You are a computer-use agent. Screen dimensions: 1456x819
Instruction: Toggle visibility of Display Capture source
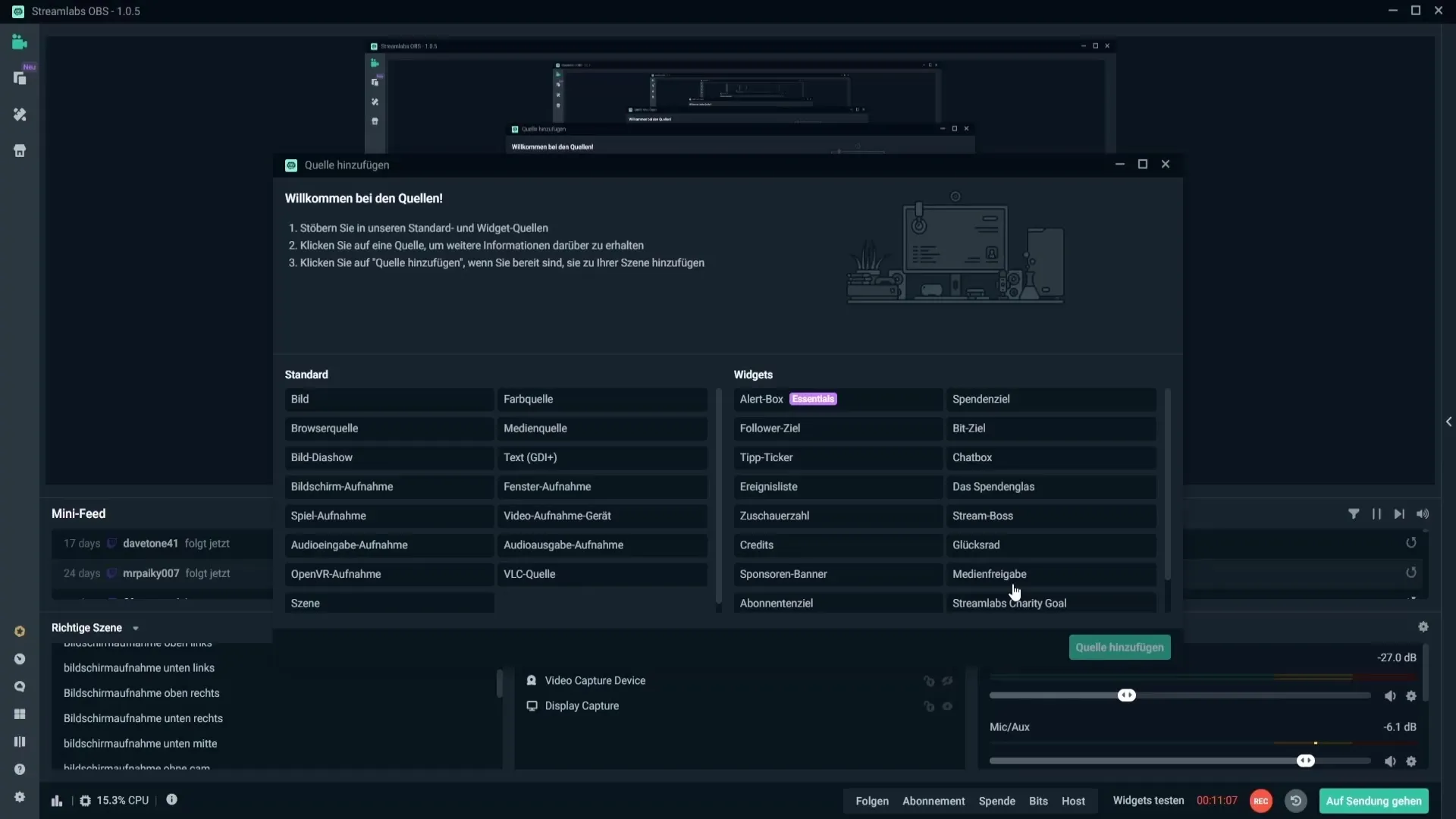(947, 706)
